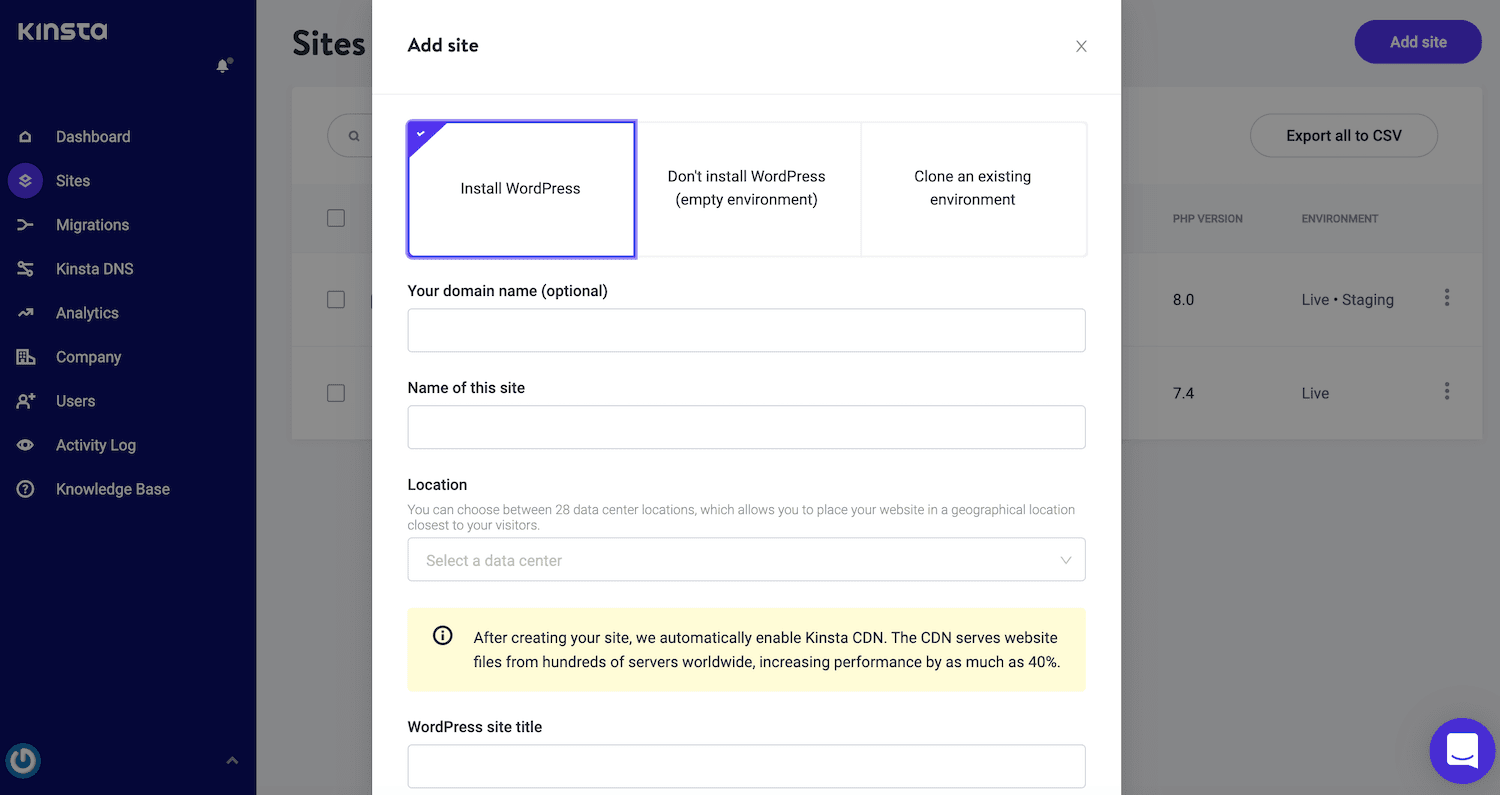The height and width of the screenshot is (795, 1500).
Task: Choose Don't install WordPress option
Action: [x=746, y=189]
